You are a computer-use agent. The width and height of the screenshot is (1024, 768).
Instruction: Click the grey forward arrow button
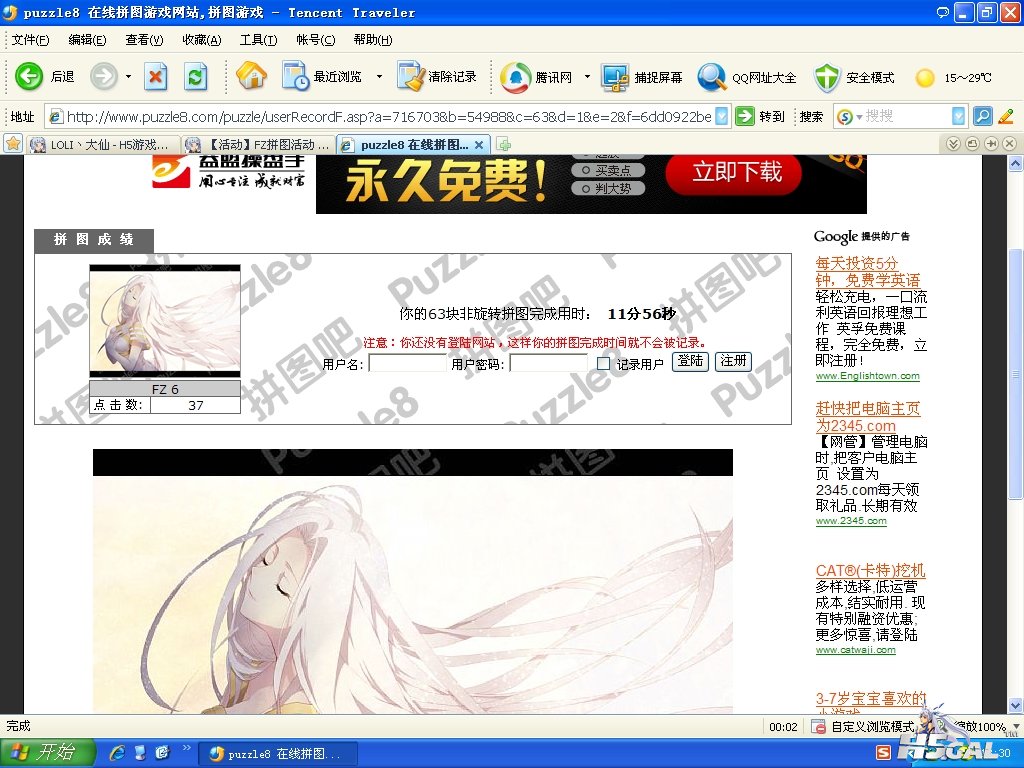click(x=103, y=77)
